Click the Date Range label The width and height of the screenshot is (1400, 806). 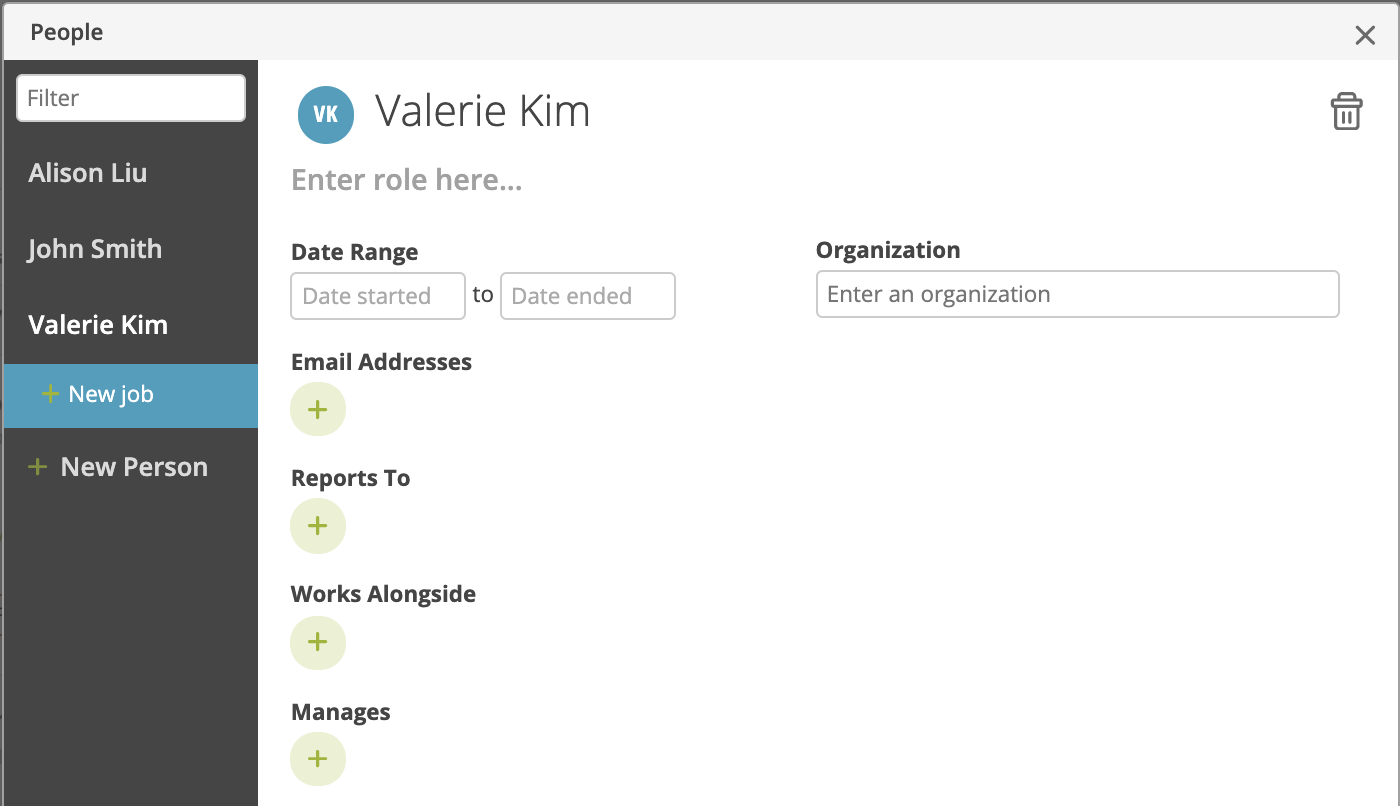[x=355, y=252]
